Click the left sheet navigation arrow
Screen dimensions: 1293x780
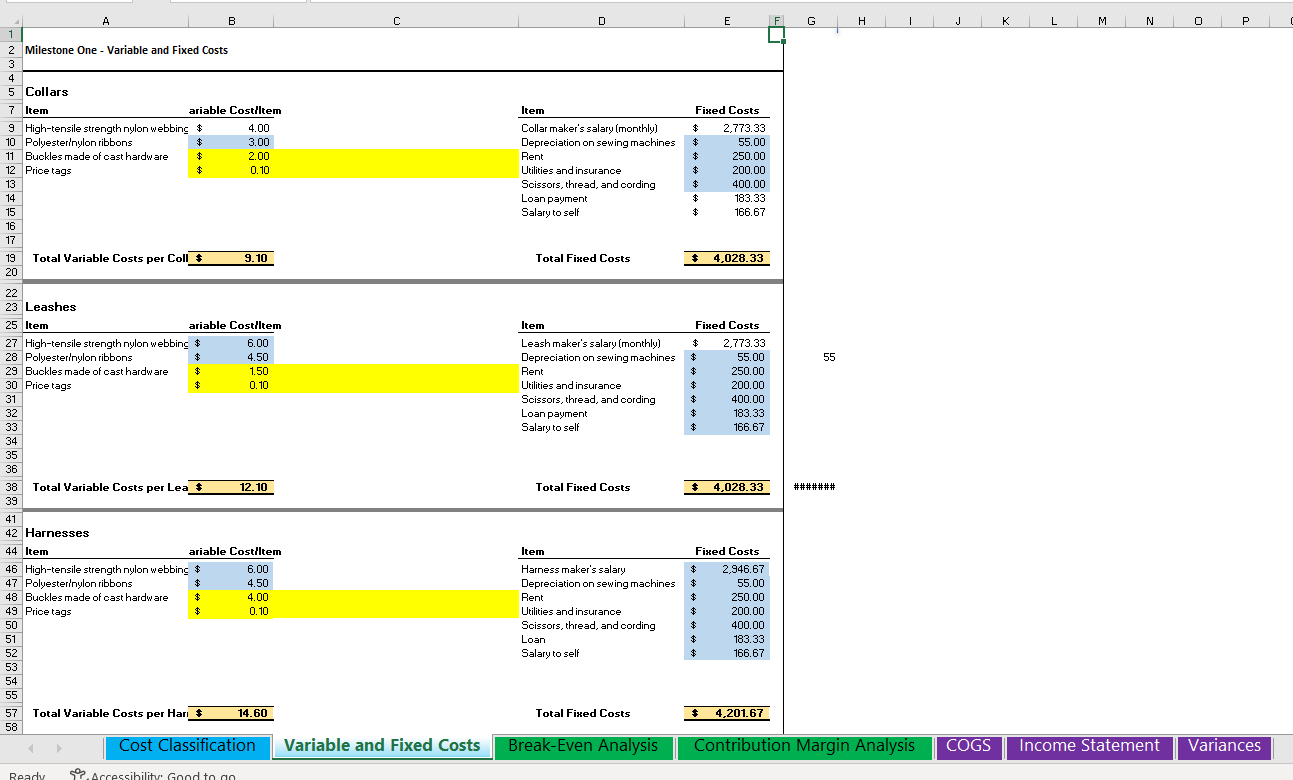[x=30, y=748]
